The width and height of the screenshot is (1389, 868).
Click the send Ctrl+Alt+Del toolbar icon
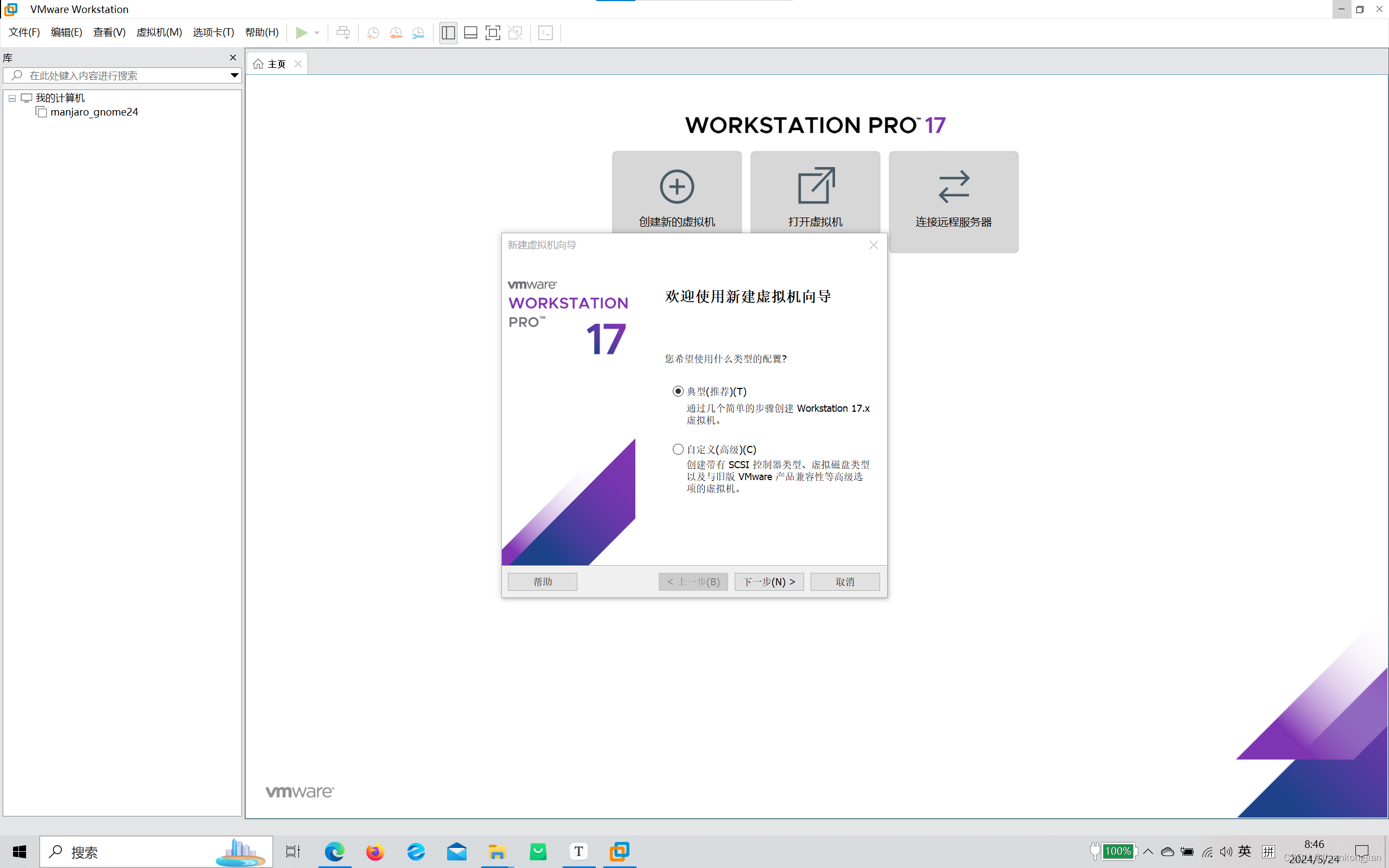coord(343,33)
